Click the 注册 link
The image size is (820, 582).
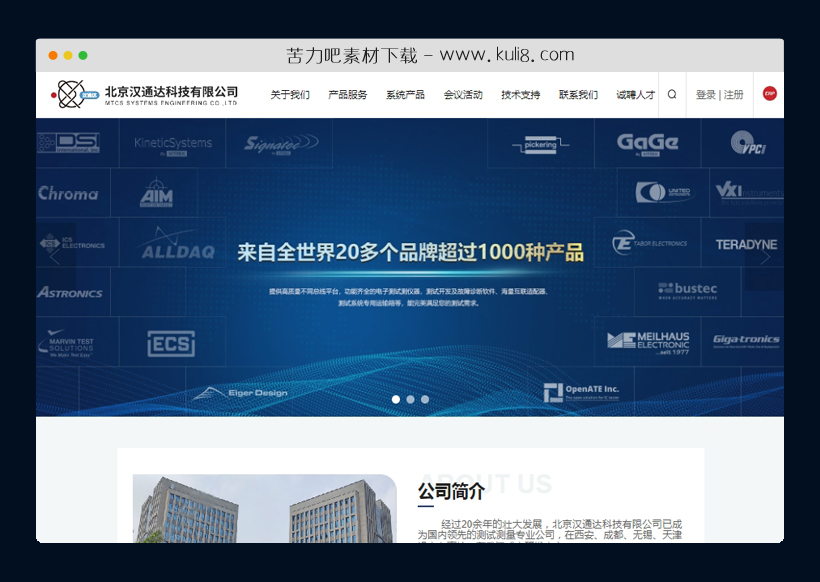tap(732, 95)
